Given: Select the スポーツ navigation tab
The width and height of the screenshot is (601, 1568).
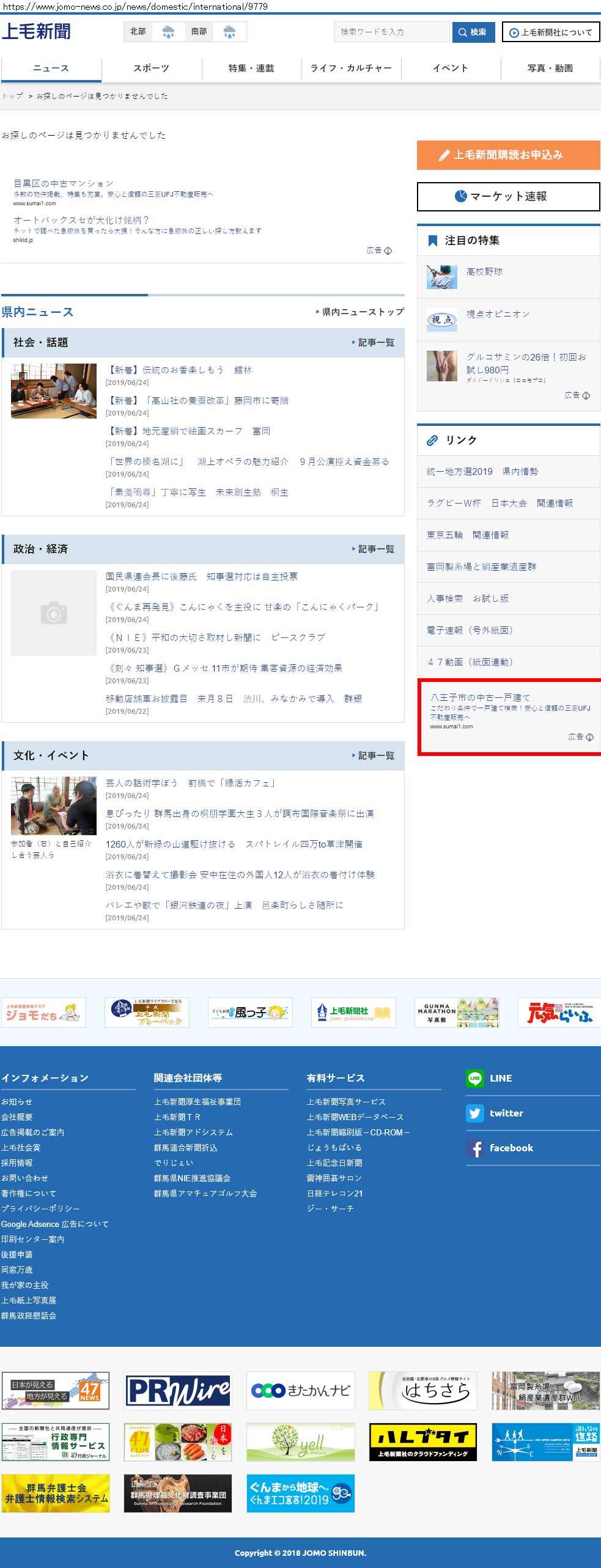Looking at the screenshot, I should coord(151,68).
